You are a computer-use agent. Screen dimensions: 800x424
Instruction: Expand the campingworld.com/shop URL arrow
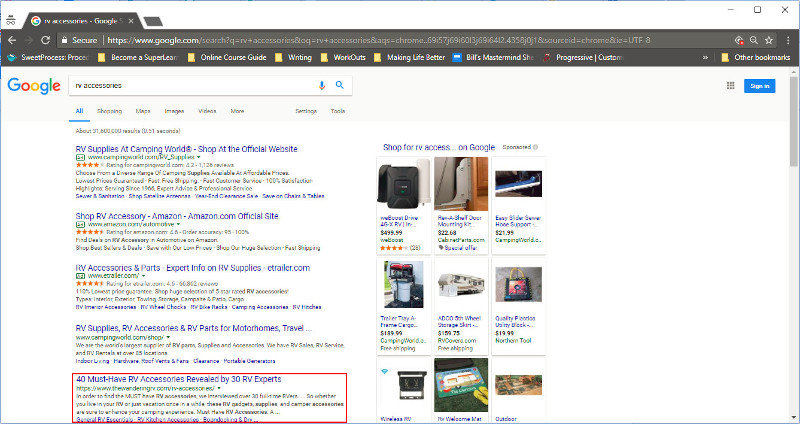coord(168,338)
